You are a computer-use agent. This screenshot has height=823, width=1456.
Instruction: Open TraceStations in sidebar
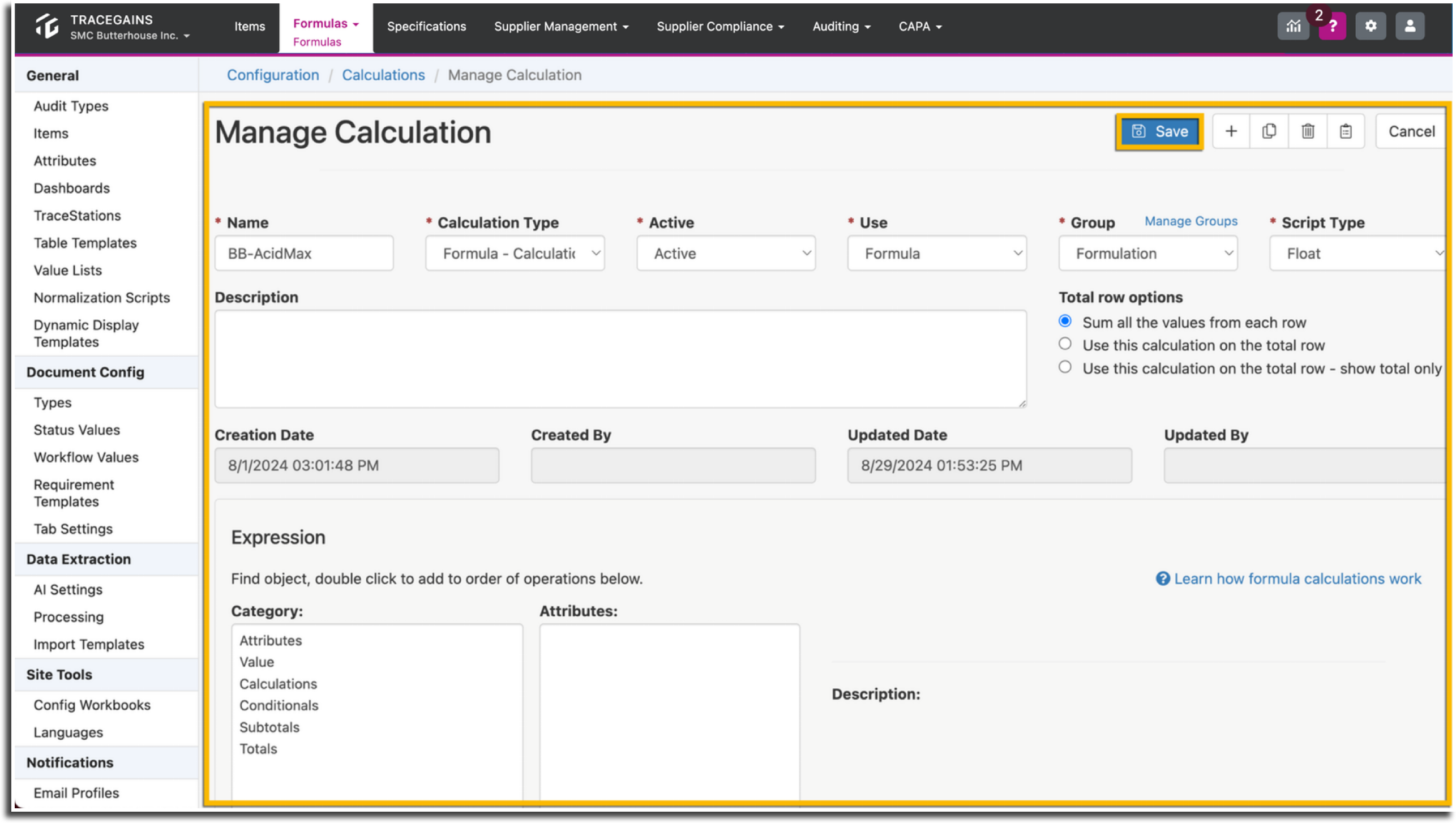(x=77, y=215)
